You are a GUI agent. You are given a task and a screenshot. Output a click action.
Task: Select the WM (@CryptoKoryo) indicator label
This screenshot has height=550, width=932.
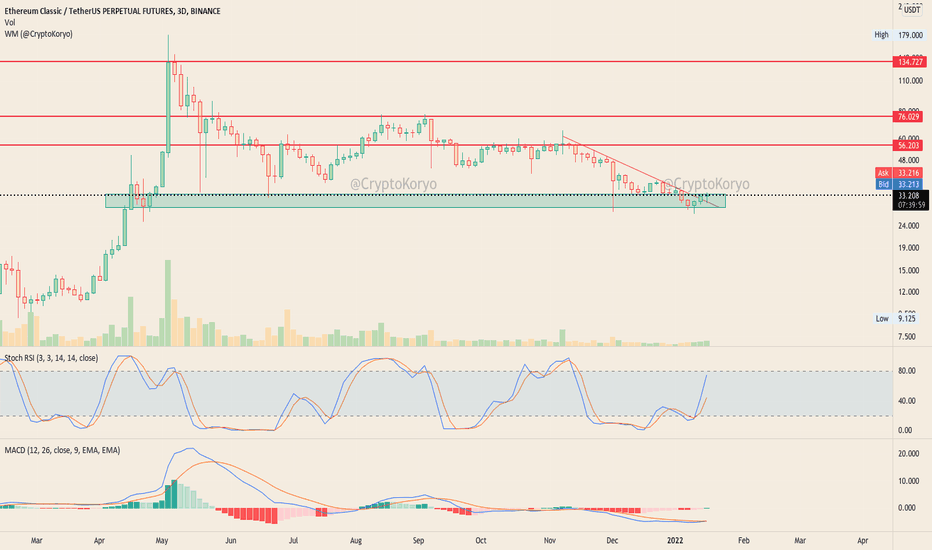pyautogui.click(x=39, y=34)
